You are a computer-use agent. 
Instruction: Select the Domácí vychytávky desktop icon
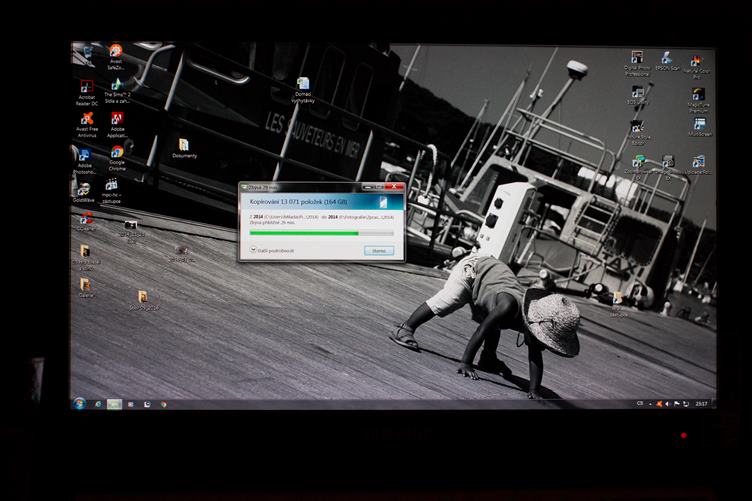303,90
